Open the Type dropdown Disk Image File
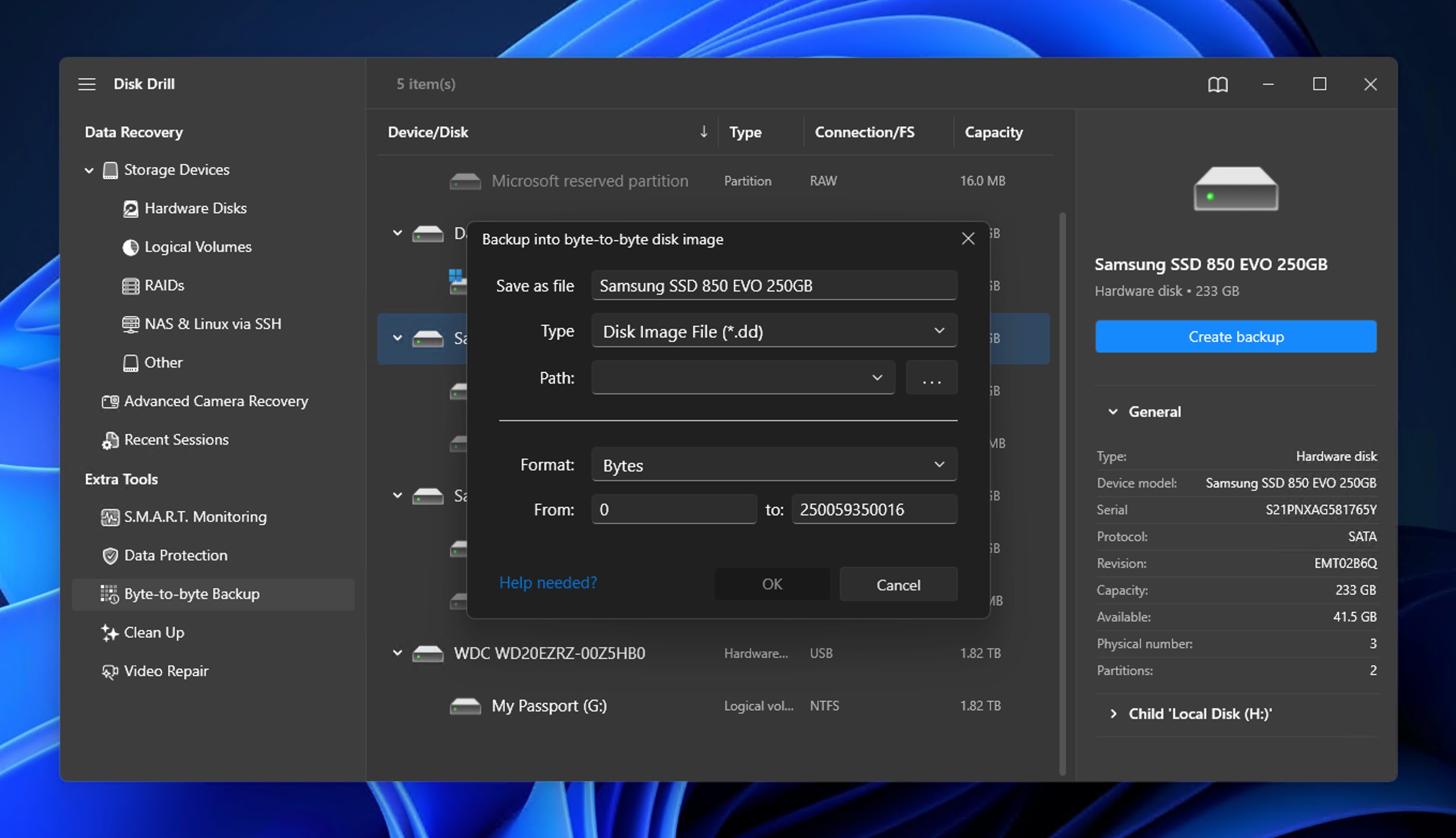Screen dimensions: 1456x838 click(x=774, y=331)
